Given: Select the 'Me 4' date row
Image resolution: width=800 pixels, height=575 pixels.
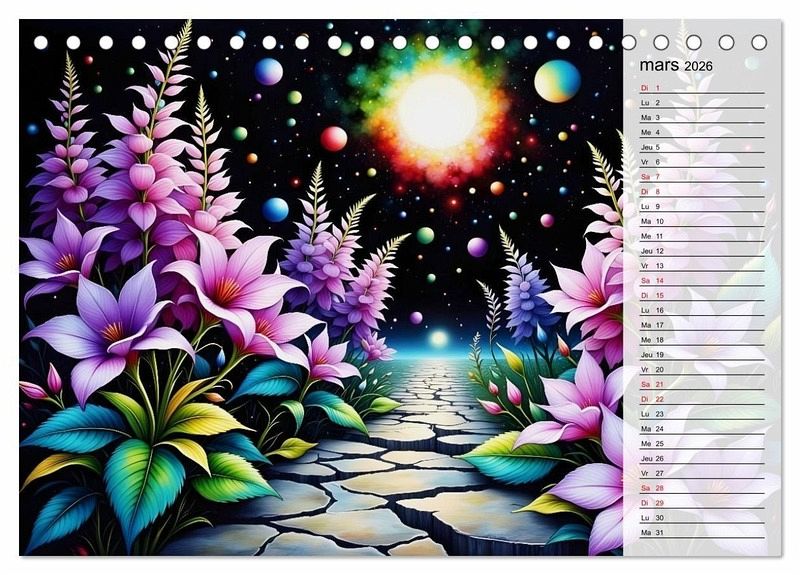Looking at the screenshot, I should click(x=703, y=132).
